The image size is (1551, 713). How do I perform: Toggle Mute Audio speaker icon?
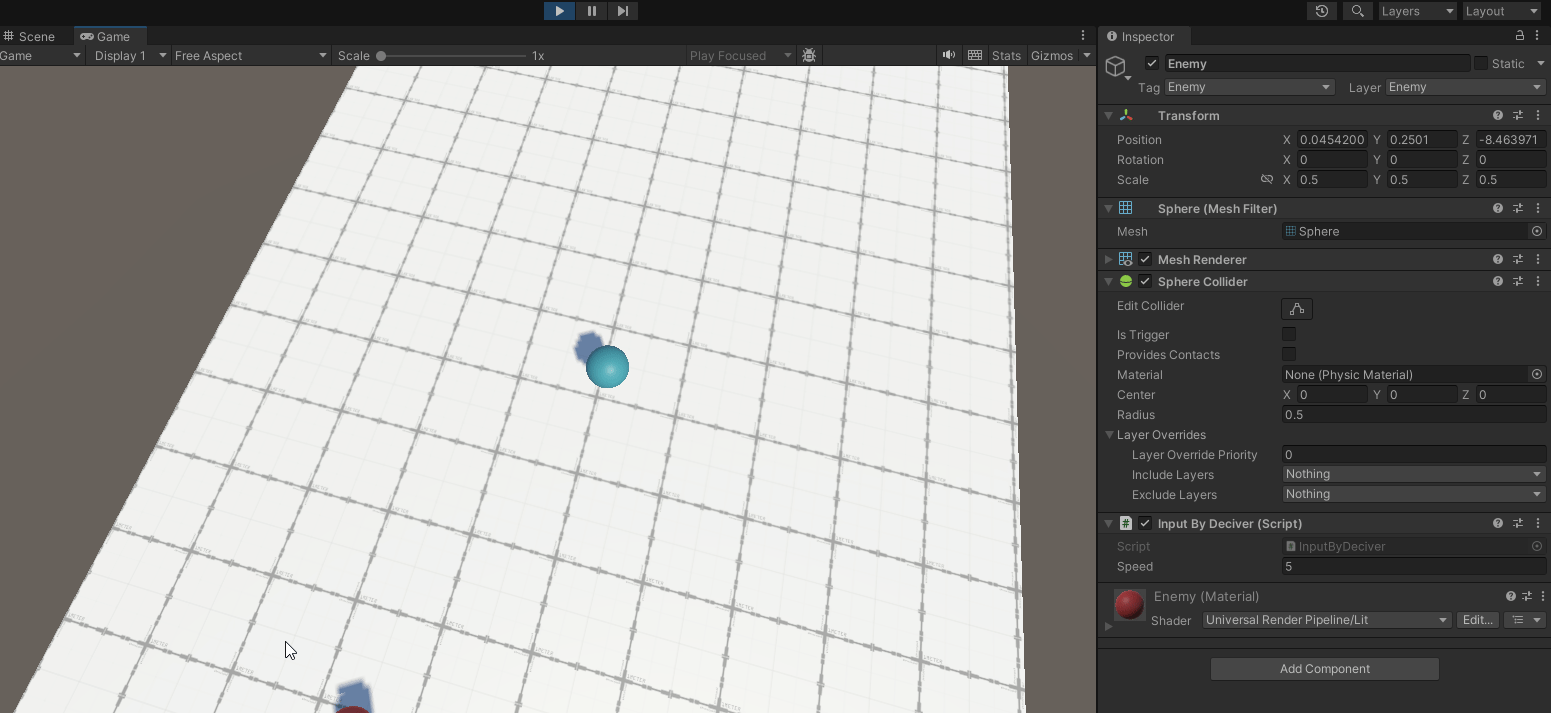(948, 56)
